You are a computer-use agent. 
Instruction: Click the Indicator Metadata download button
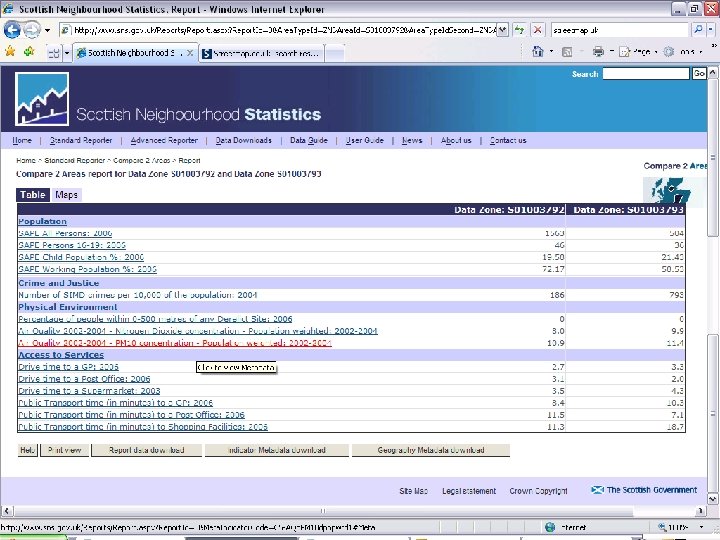tap(277, 450)
